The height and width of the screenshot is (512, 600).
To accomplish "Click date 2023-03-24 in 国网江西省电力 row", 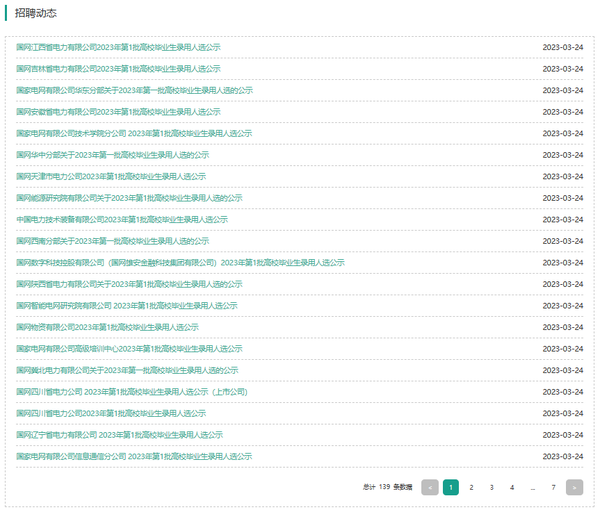I will (x=562, y=47).
